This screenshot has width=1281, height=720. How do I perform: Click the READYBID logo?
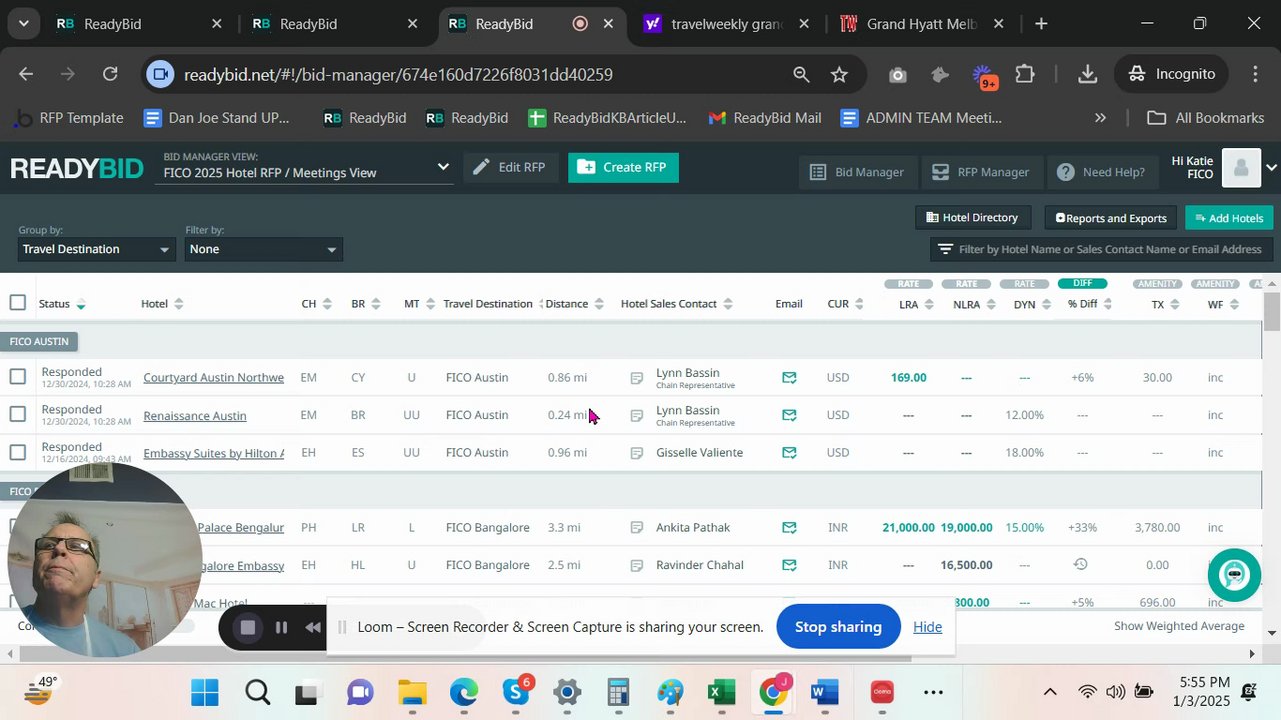(x=77, y=168)
